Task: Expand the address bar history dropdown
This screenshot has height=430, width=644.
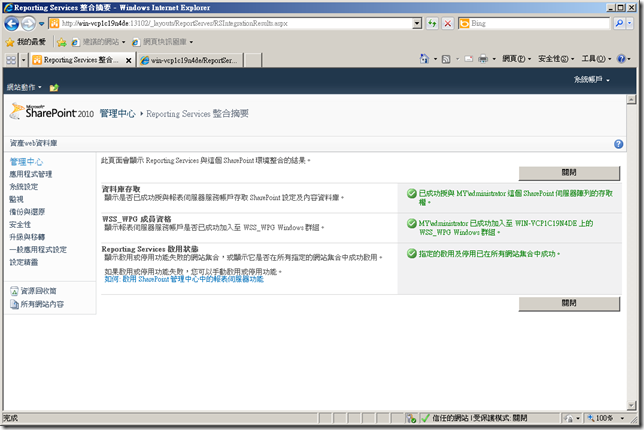Action: [x=417, y=23]
